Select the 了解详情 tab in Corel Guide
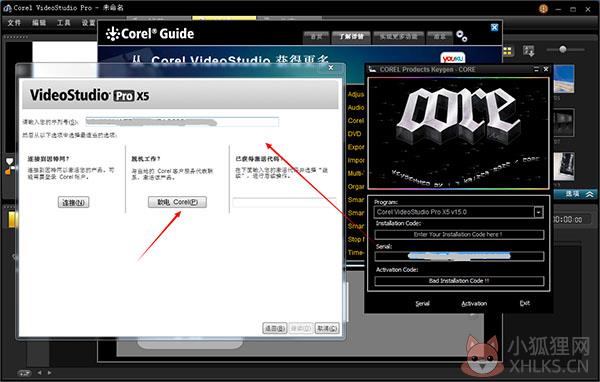 click(351, 37)
